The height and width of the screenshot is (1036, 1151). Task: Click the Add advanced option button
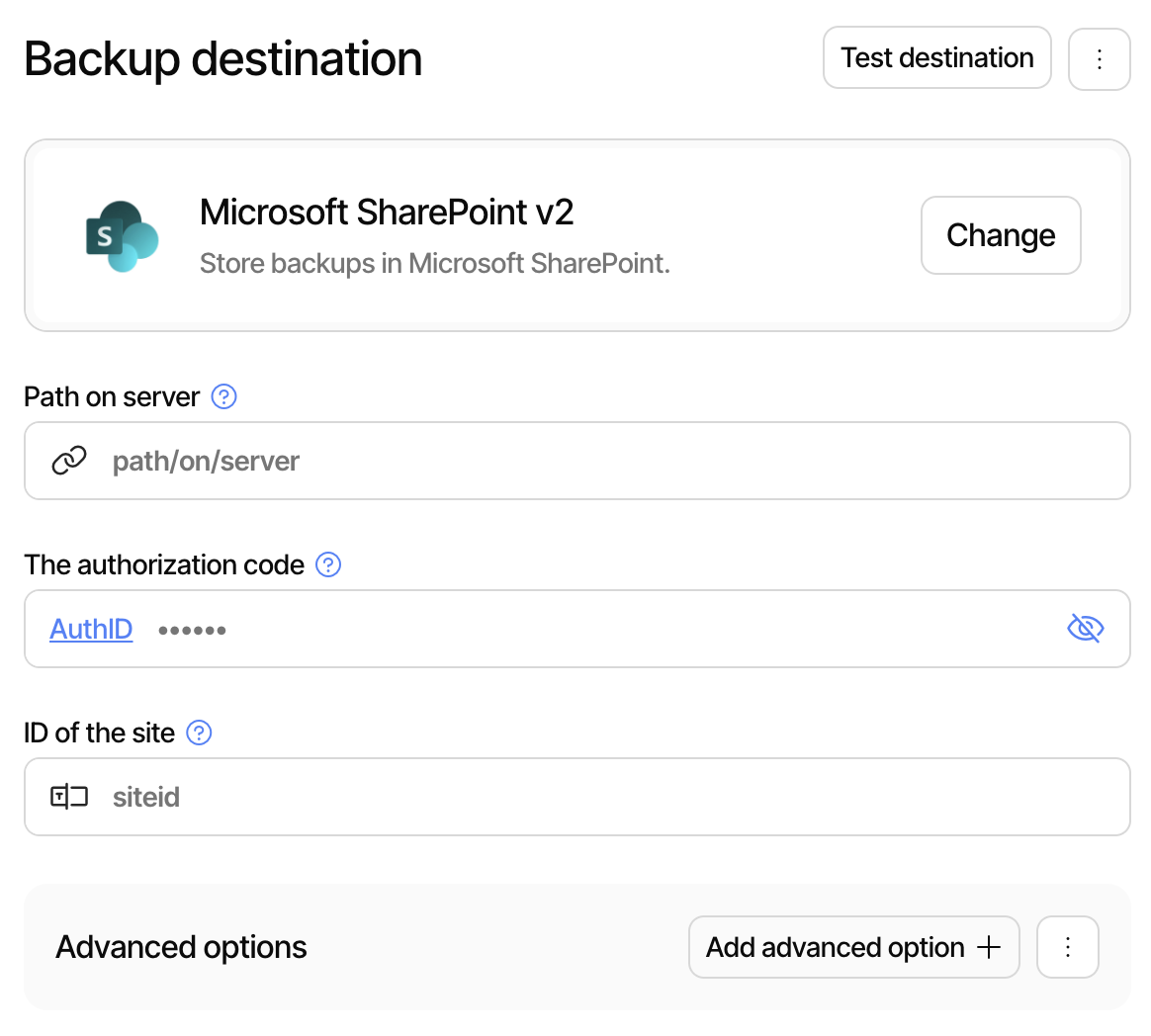coord(853,947)
